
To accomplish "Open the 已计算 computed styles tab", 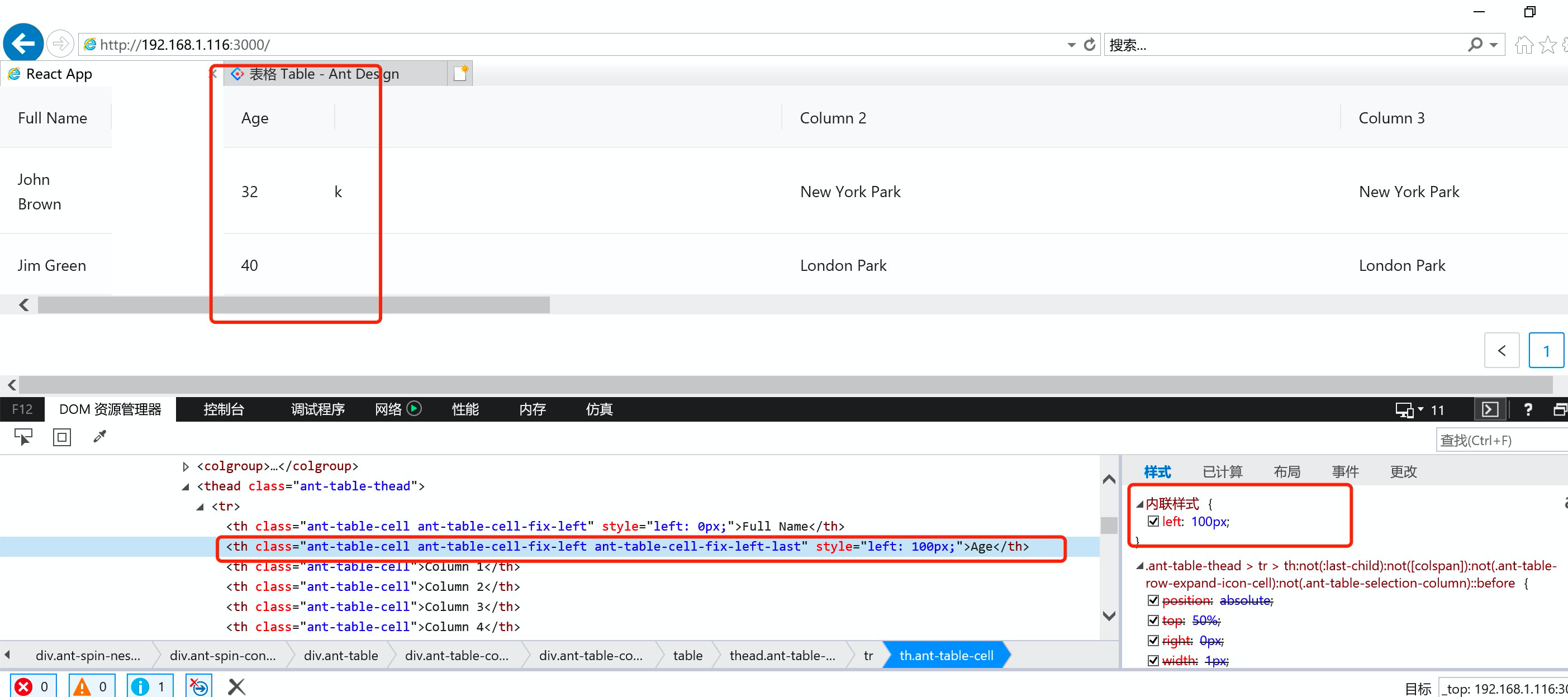I will [x=1222, y=471].
